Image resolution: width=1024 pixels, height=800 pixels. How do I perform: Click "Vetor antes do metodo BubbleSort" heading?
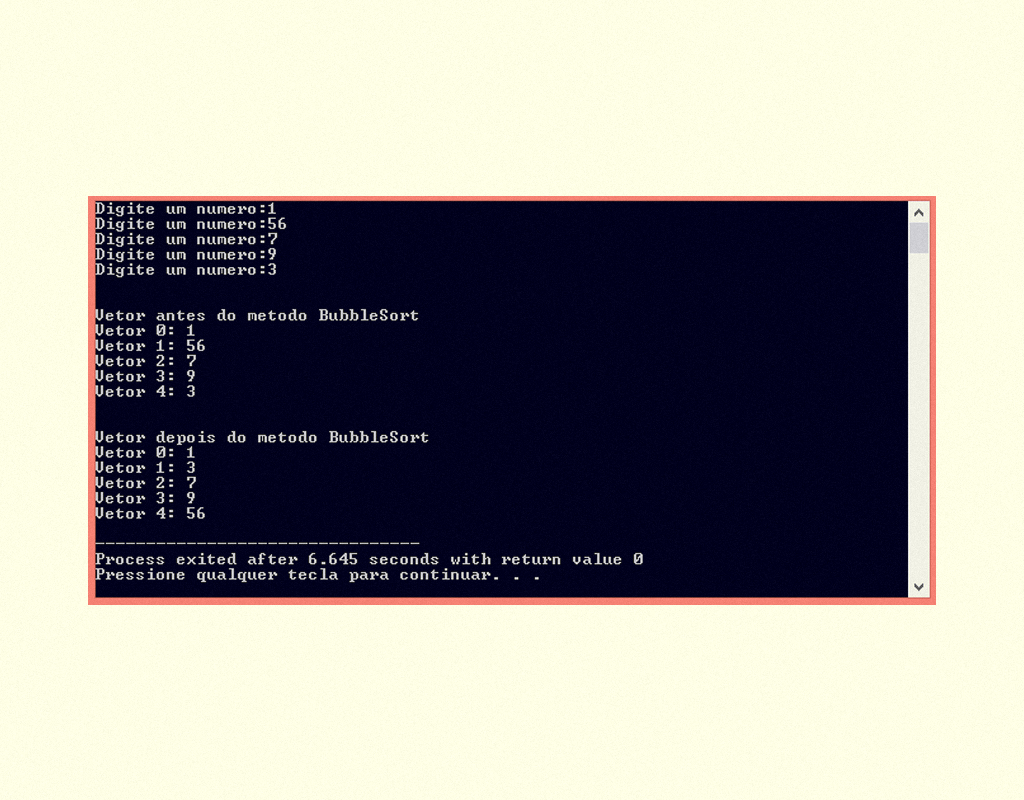coord(257,315)
